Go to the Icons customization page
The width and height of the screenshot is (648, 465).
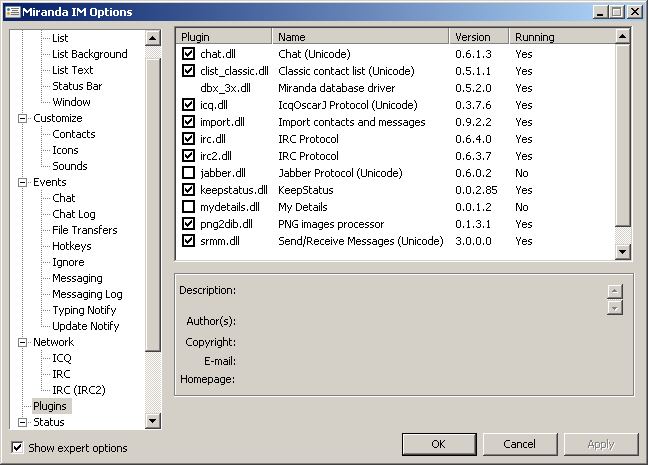65,150
